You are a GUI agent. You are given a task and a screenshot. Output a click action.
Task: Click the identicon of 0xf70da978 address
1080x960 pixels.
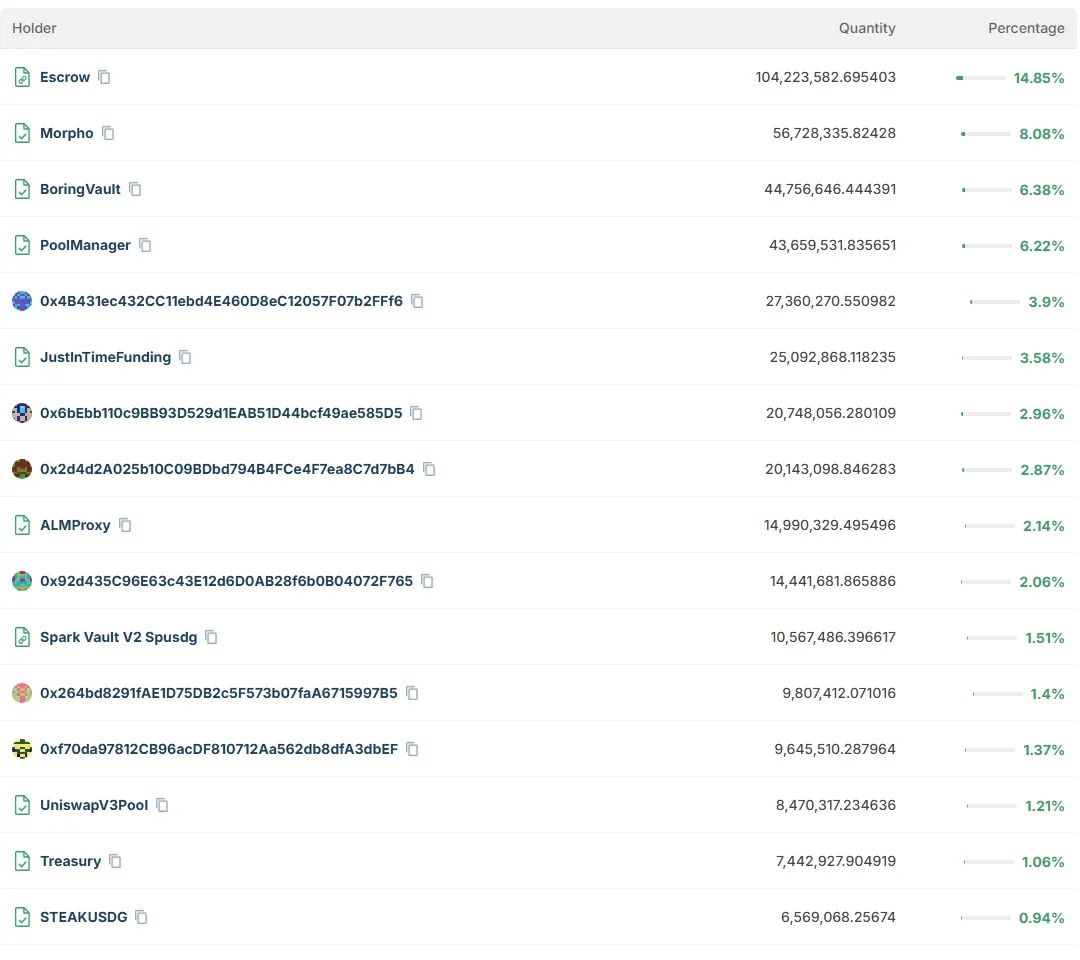[x=22, y=749]
